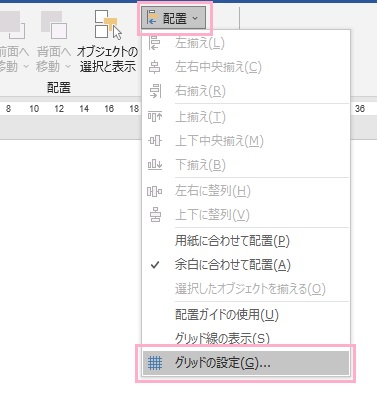Screen dimensions: 377x399
Task: Choose the 左揃え(L) menu entry text
Action: pos(200,43)
